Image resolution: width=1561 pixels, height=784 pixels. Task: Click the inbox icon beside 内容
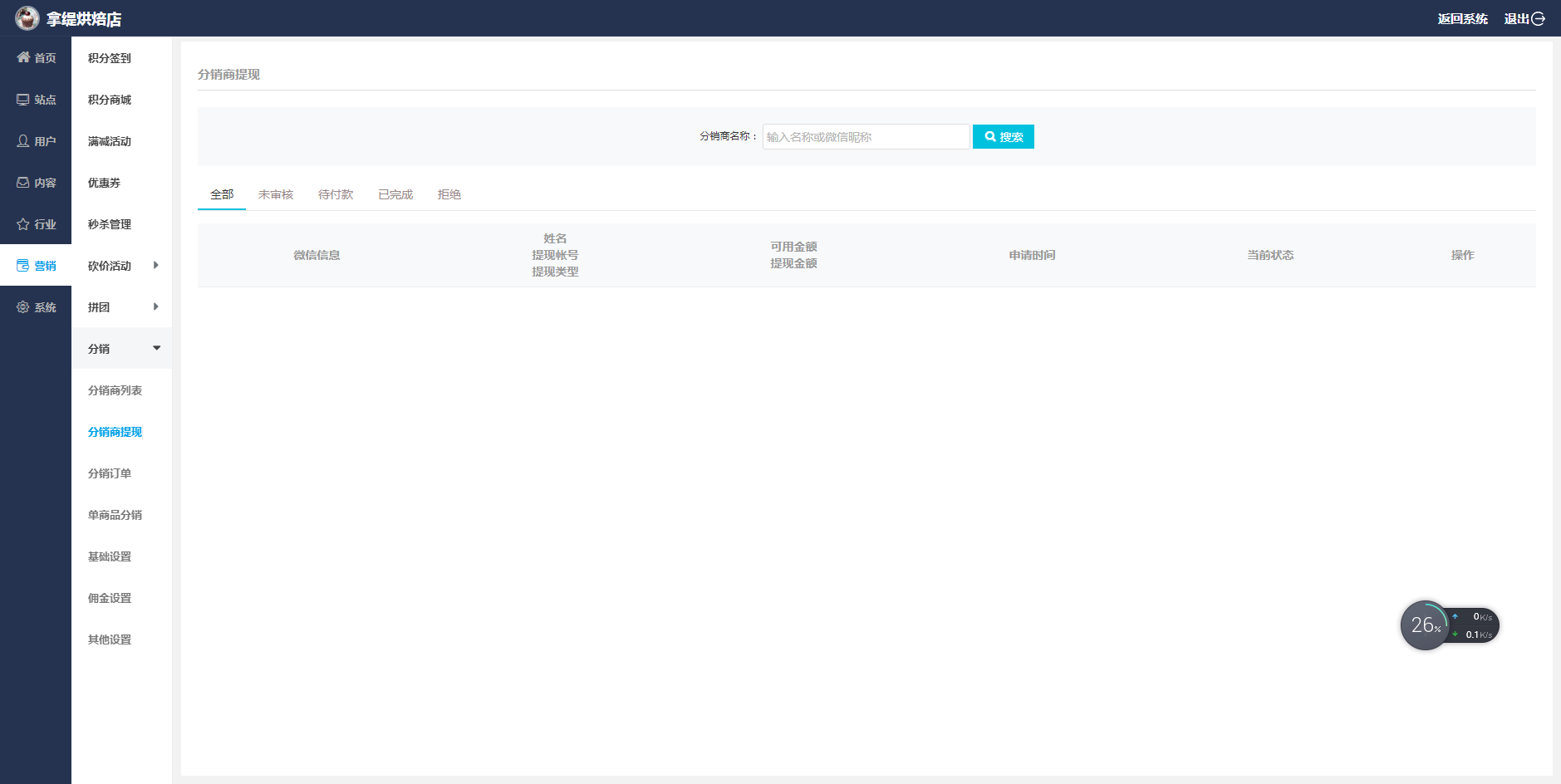23,183
